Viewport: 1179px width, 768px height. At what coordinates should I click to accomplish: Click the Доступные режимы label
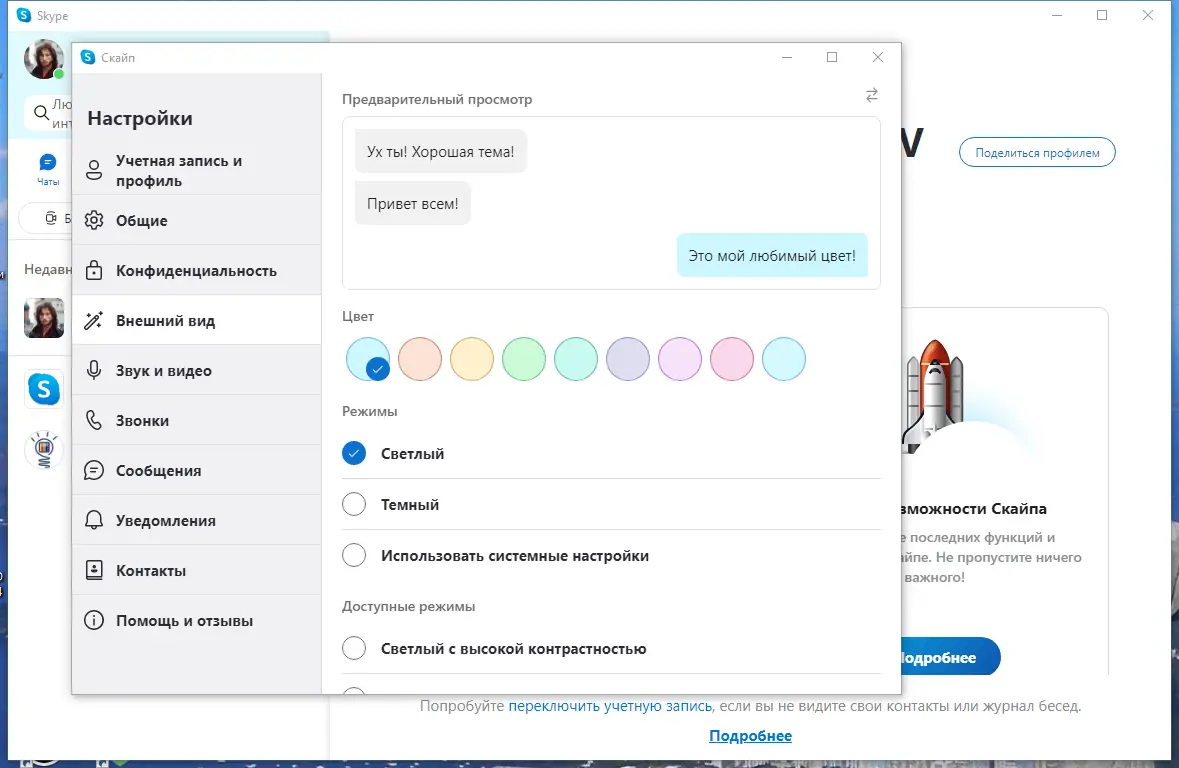click(408, 606)
